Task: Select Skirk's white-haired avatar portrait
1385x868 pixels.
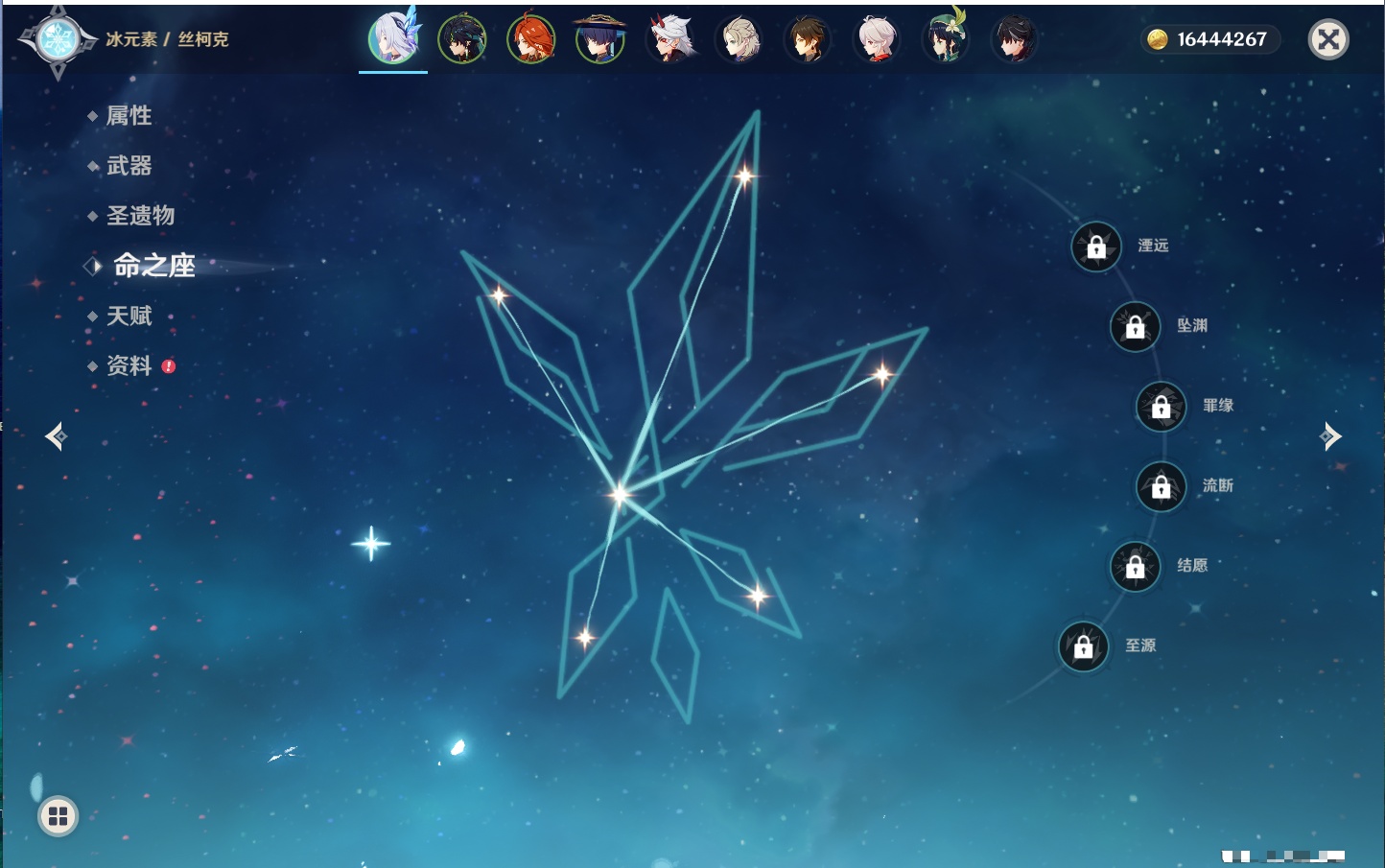Action: [x=393, y=39]
